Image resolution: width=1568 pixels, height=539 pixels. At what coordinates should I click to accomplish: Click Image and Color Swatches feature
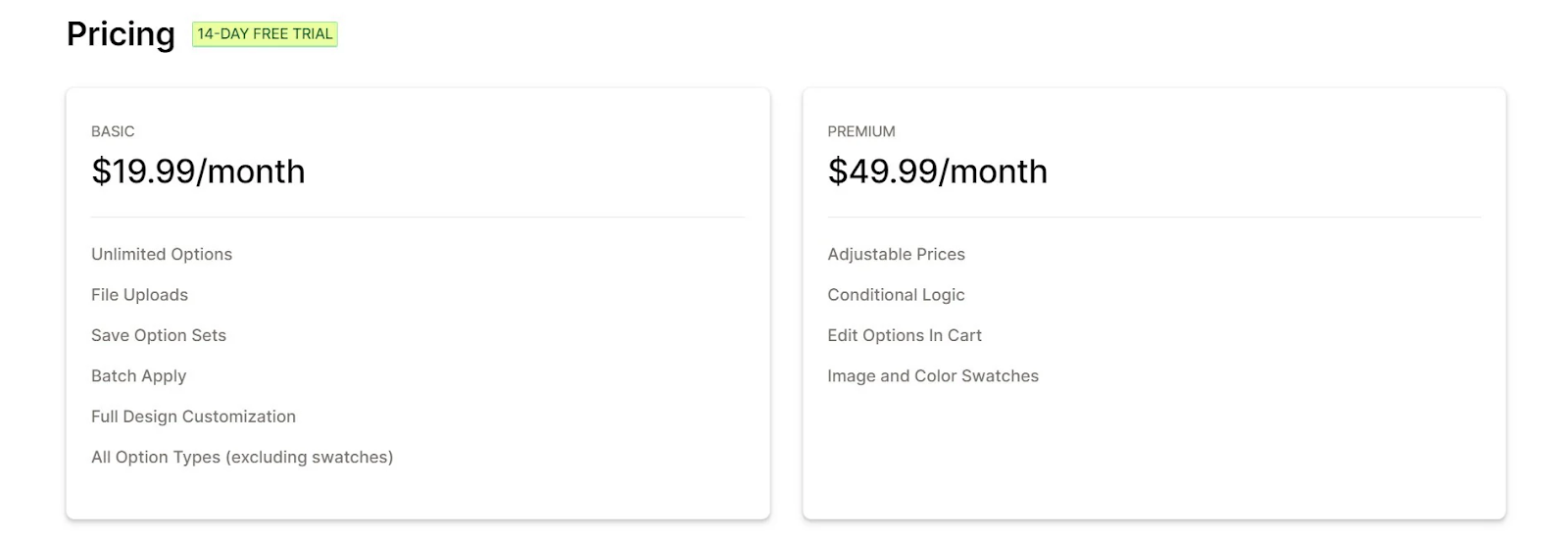[x=933, y=376]
